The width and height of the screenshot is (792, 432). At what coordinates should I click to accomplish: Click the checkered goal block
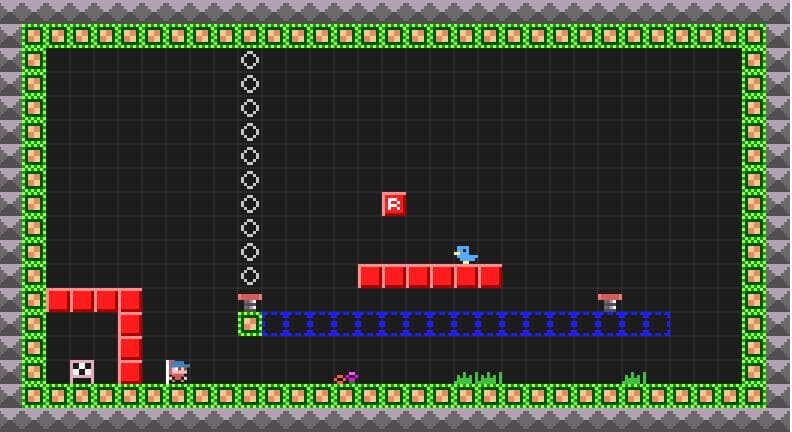82,371
